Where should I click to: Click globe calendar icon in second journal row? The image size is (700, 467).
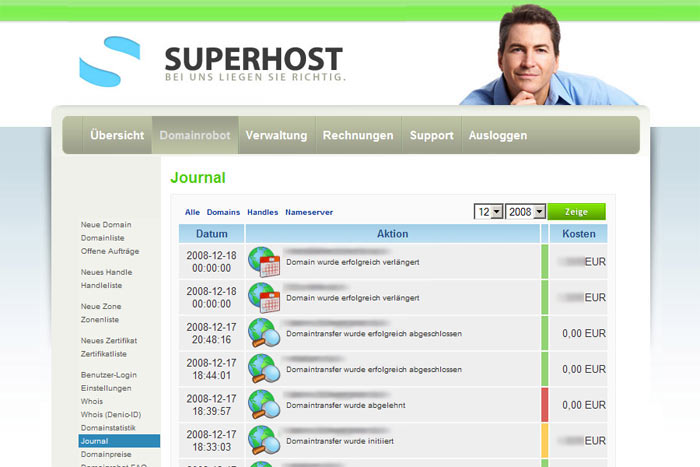tap(264, 297)
